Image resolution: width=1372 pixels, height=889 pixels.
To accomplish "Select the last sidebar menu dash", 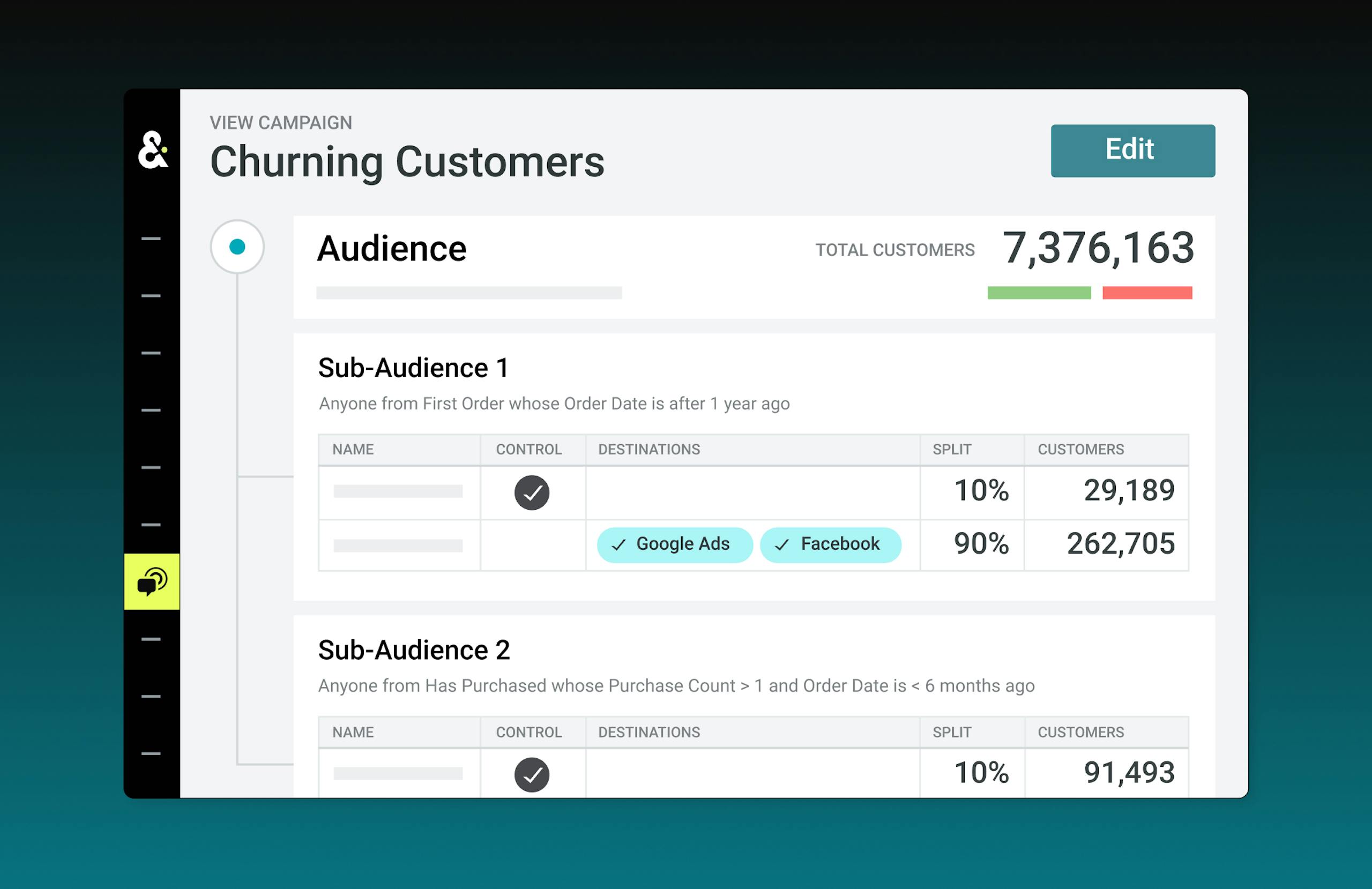I will [x=151, y=753].
